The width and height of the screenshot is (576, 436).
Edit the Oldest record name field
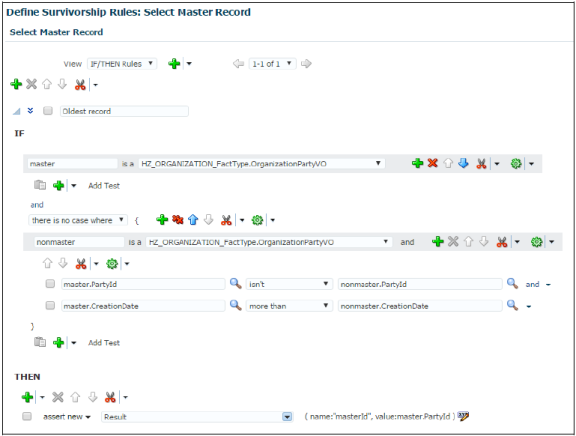(124, 111)
